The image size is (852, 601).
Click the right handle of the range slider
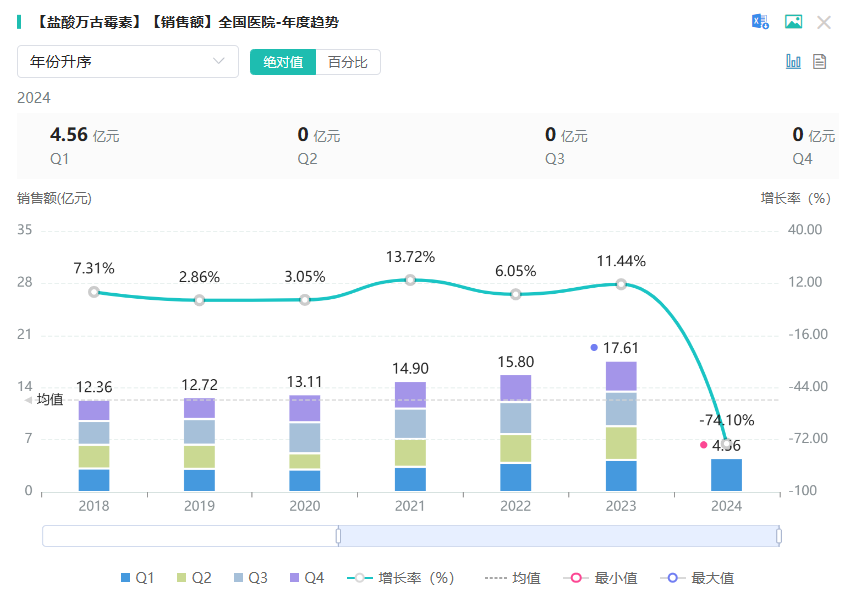(779, 536)
